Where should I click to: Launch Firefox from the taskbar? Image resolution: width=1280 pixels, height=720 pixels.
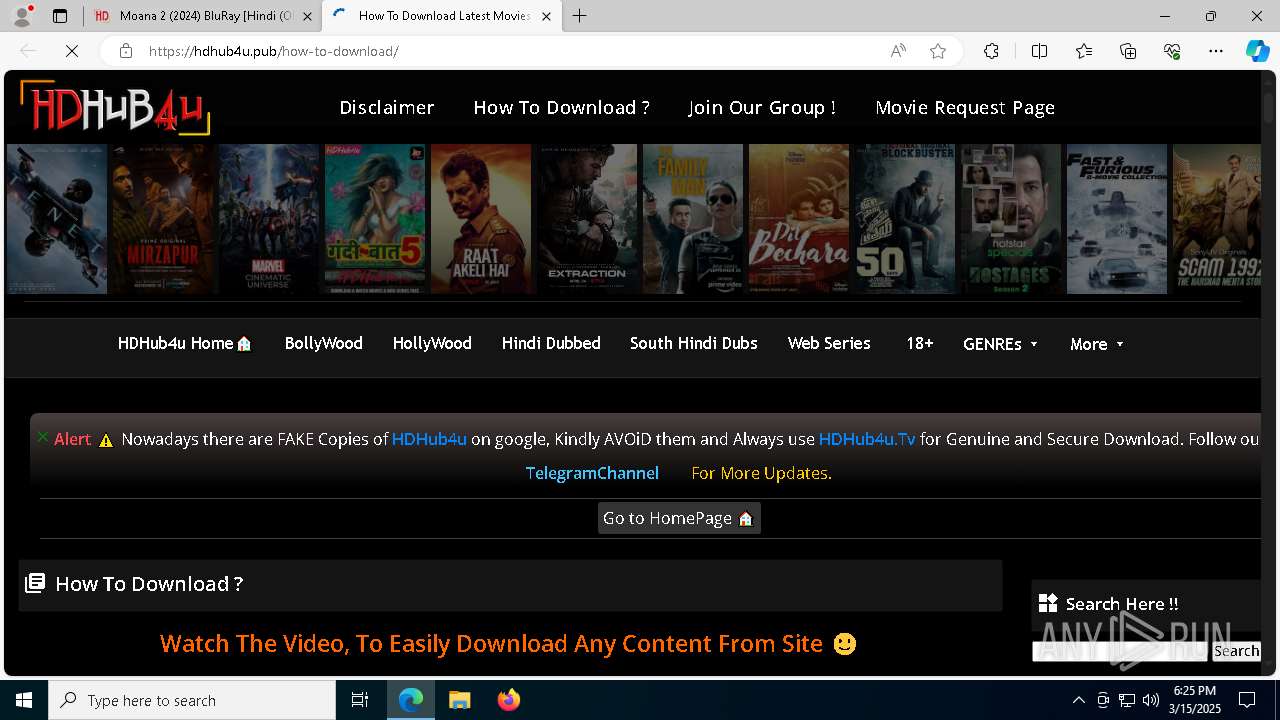[509, 700]
